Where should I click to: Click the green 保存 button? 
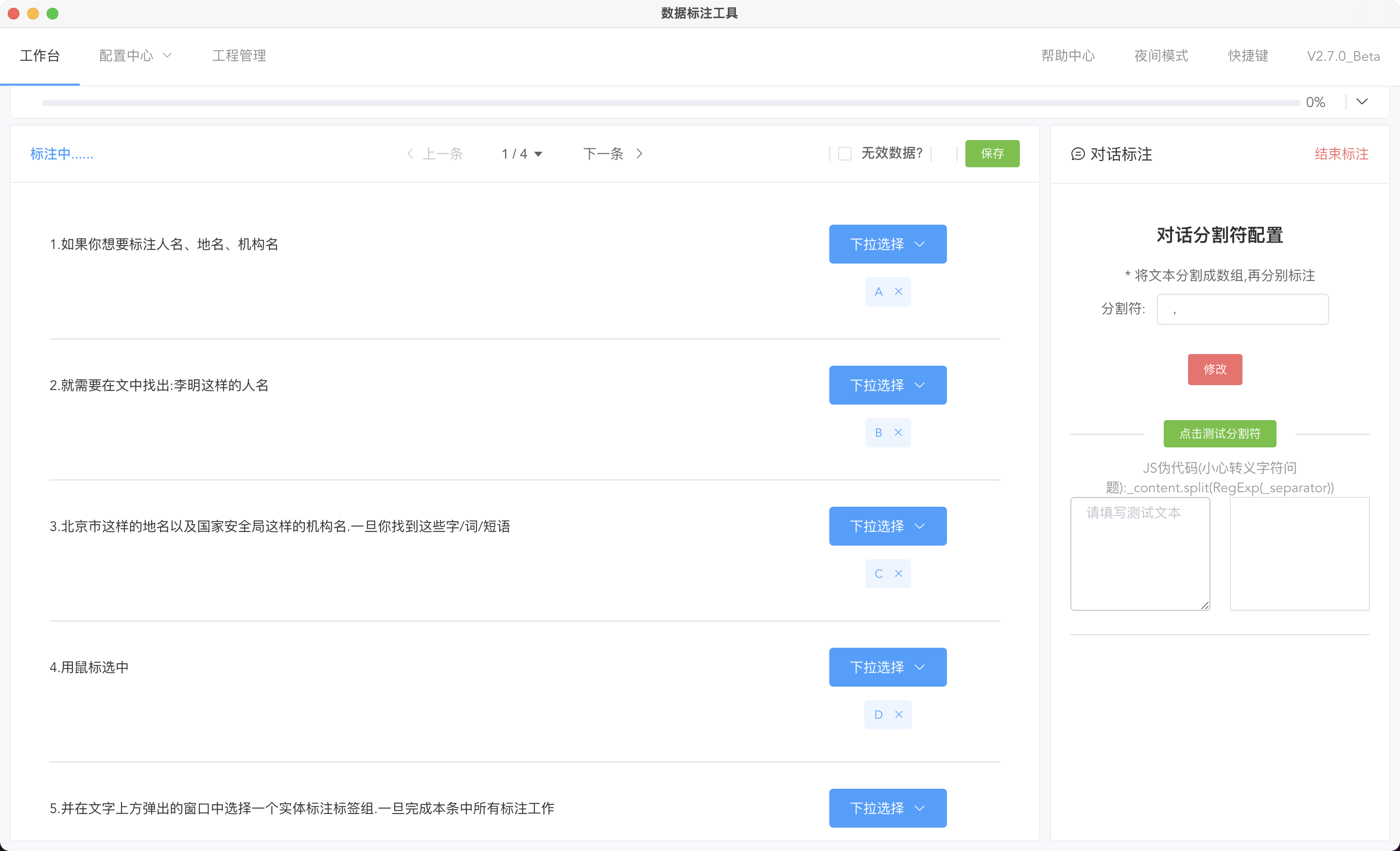(992, 154)
